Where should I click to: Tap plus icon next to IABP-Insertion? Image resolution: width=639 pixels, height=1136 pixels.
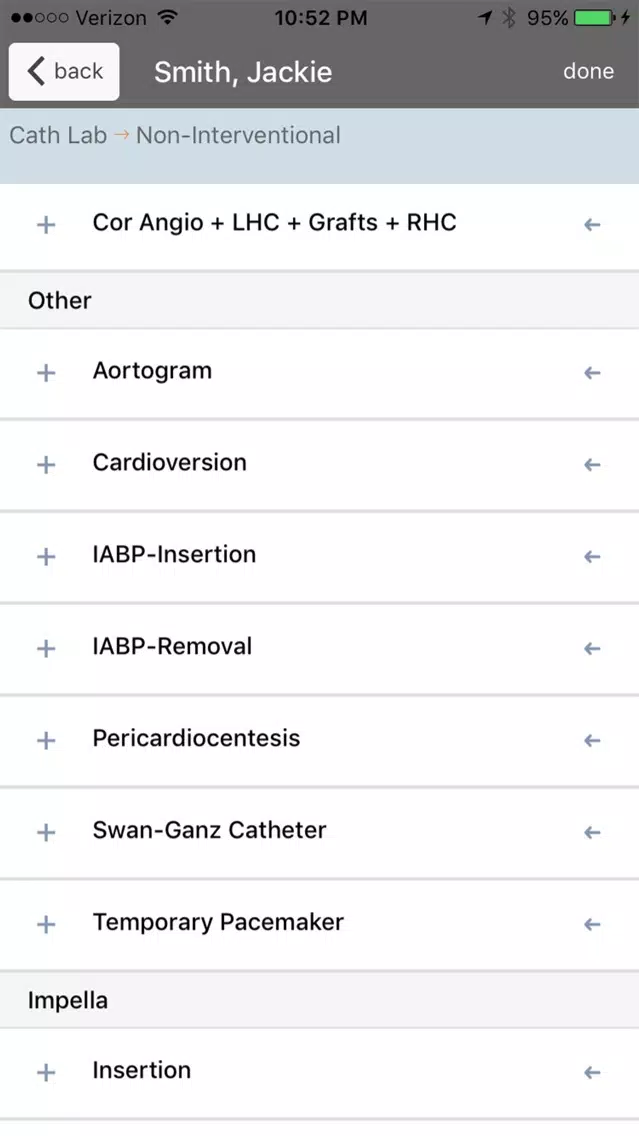tap(46, 556)
